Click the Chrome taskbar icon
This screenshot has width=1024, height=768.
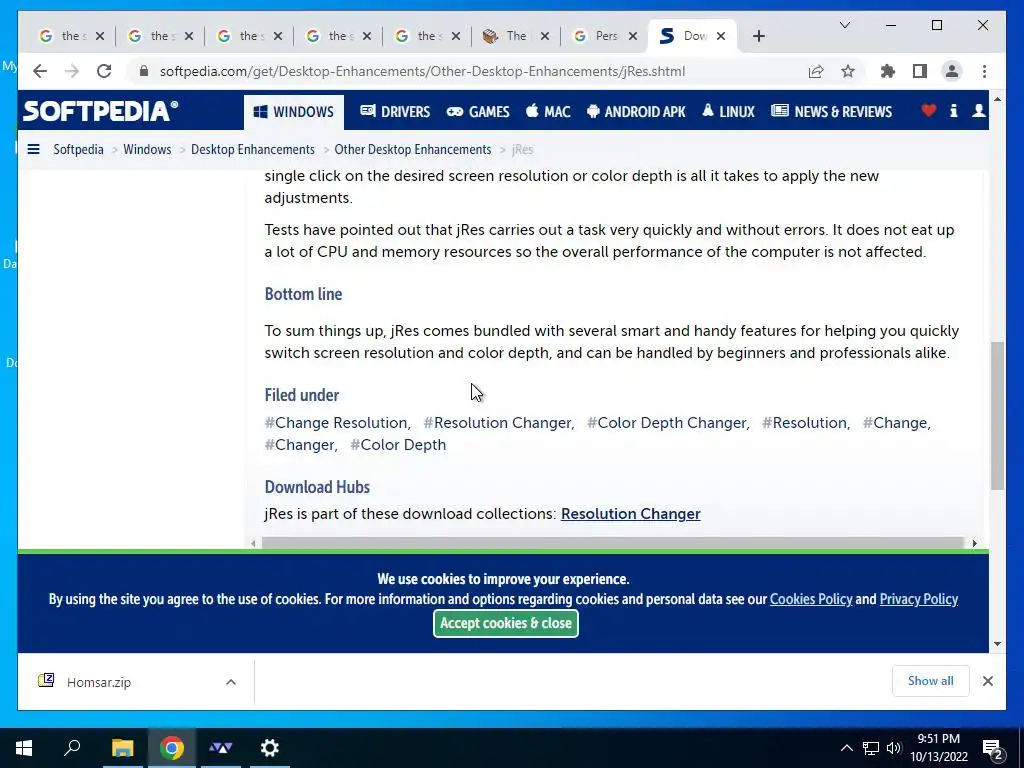click(x=172, y=748)
